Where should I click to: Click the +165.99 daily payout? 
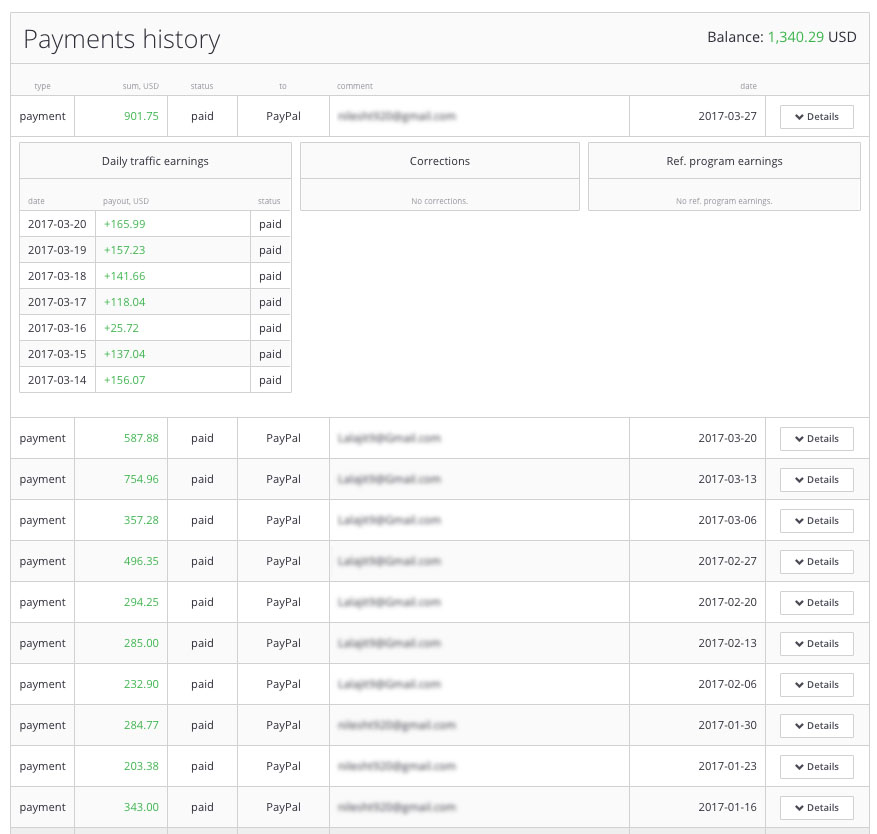[x=124, y=224]
